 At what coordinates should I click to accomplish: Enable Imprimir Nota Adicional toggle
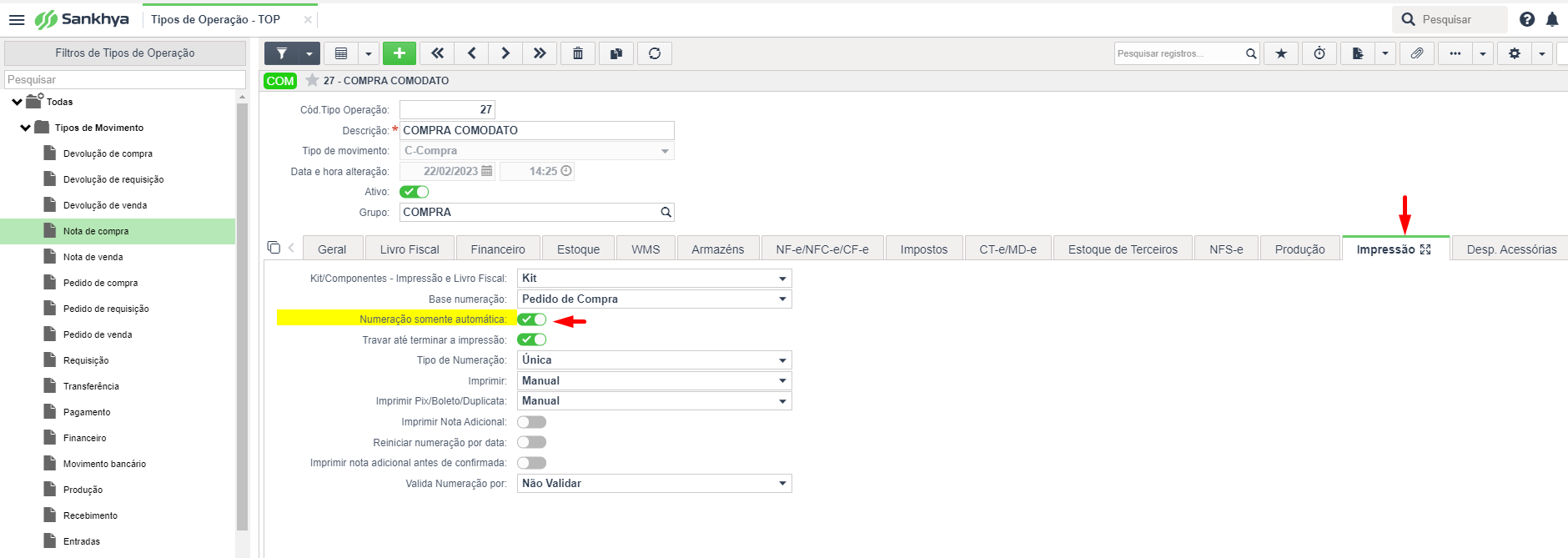tap(531, 422)
